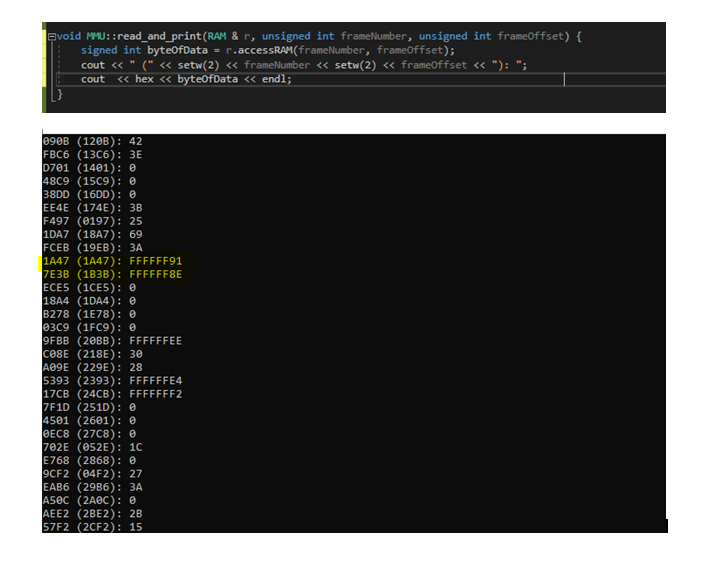Click value FFFFFFEE on the 9FBB line
Viewport: 704px width, 584px height.
(x=156, y=341)
